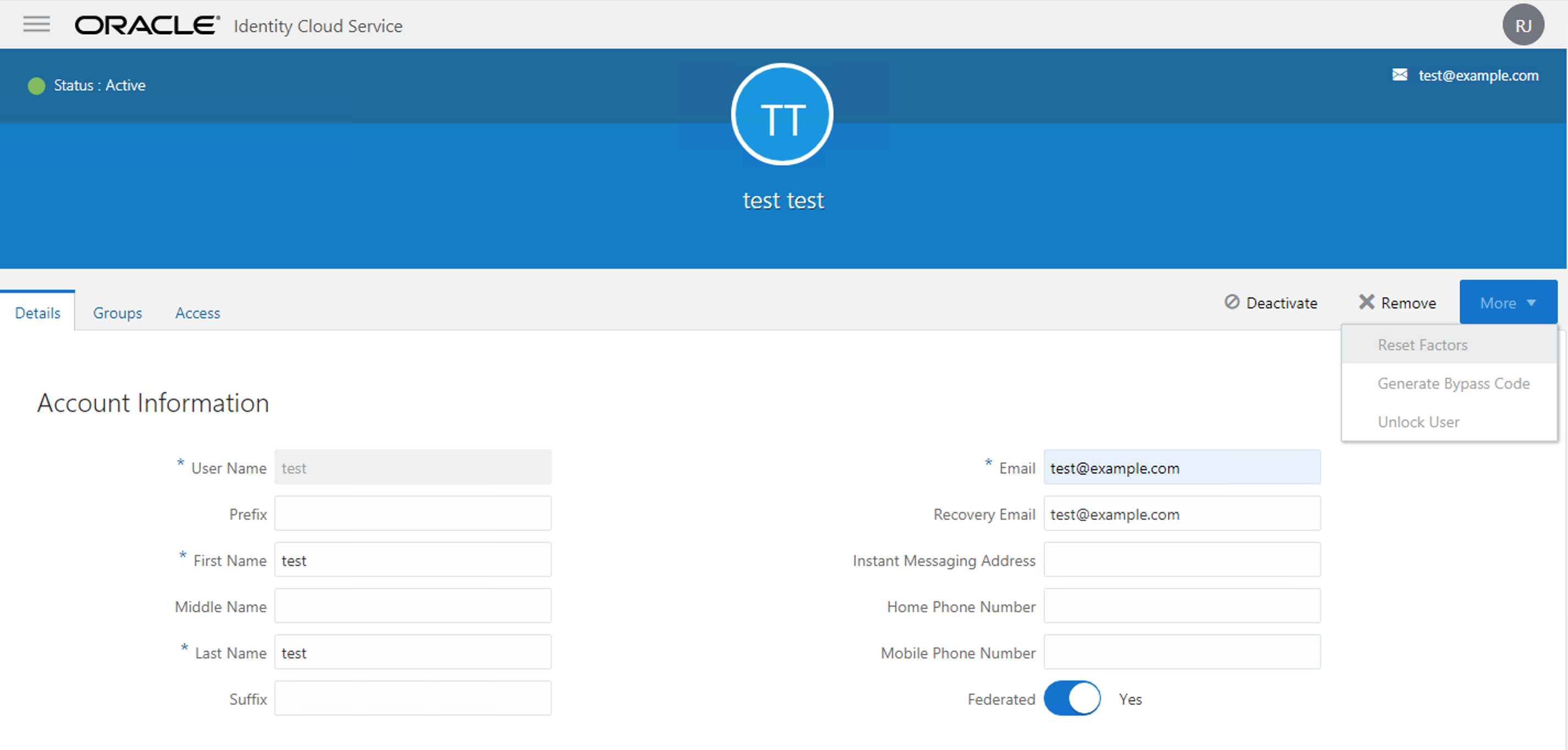Screen dimensions: 1568x750
Task: Click the Home Phone Number field
Action: coord(1182,606)
